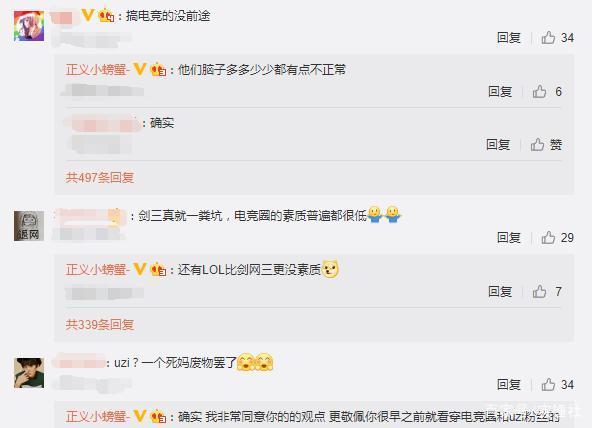
Task: Reply to the 确实 comment
Action: pos(498,145)
